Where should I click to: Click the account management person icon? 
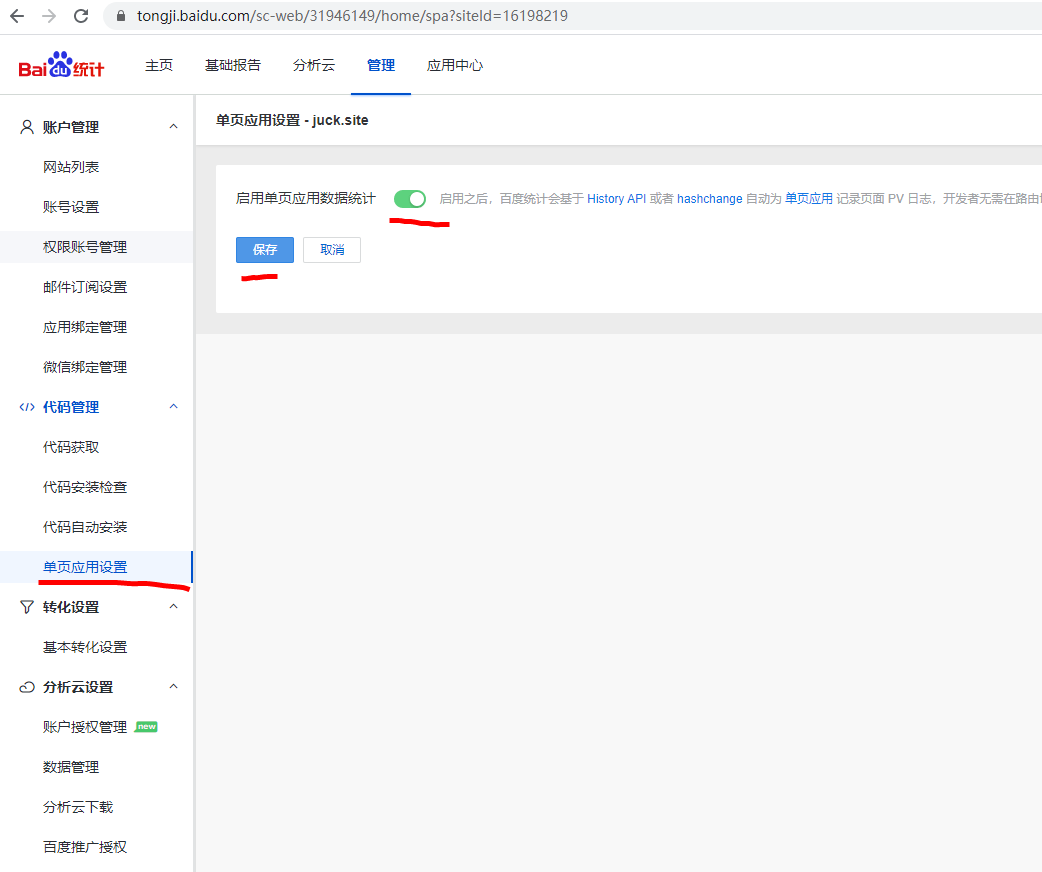(x=27, y=127)
